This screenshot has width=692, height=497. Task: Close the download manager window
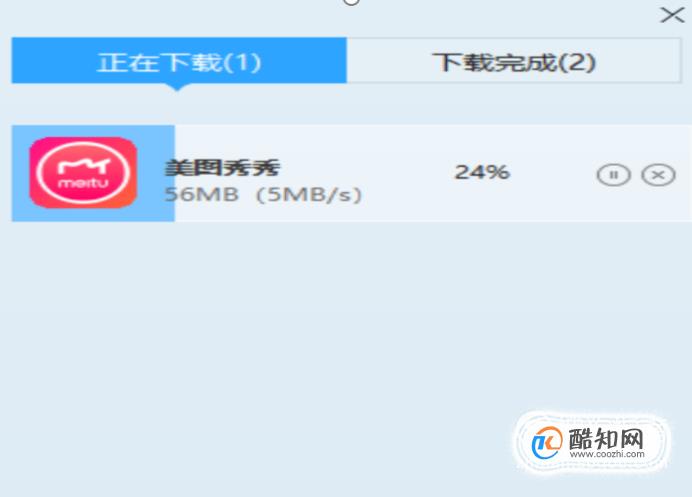tap(672, 15)
